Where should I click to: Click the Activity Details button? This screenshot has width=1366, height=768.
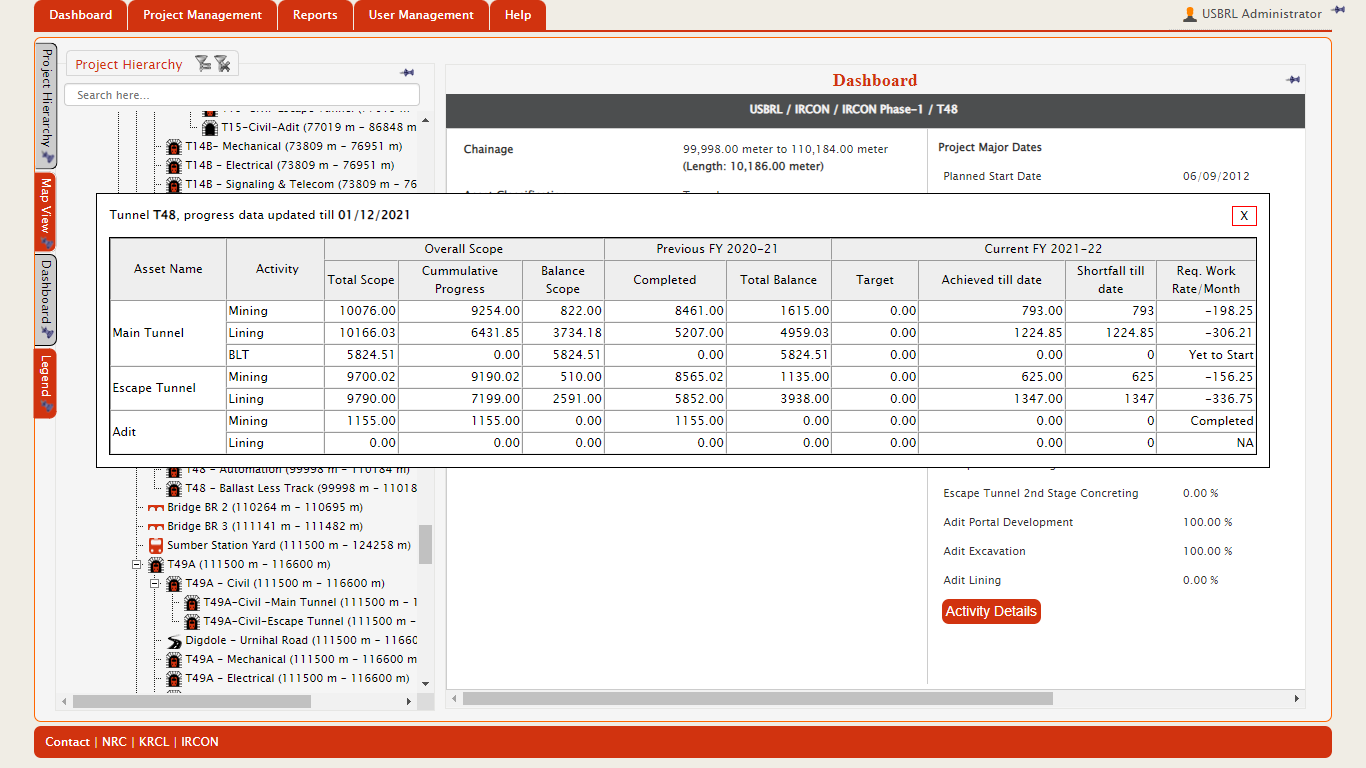coord(991,612)
